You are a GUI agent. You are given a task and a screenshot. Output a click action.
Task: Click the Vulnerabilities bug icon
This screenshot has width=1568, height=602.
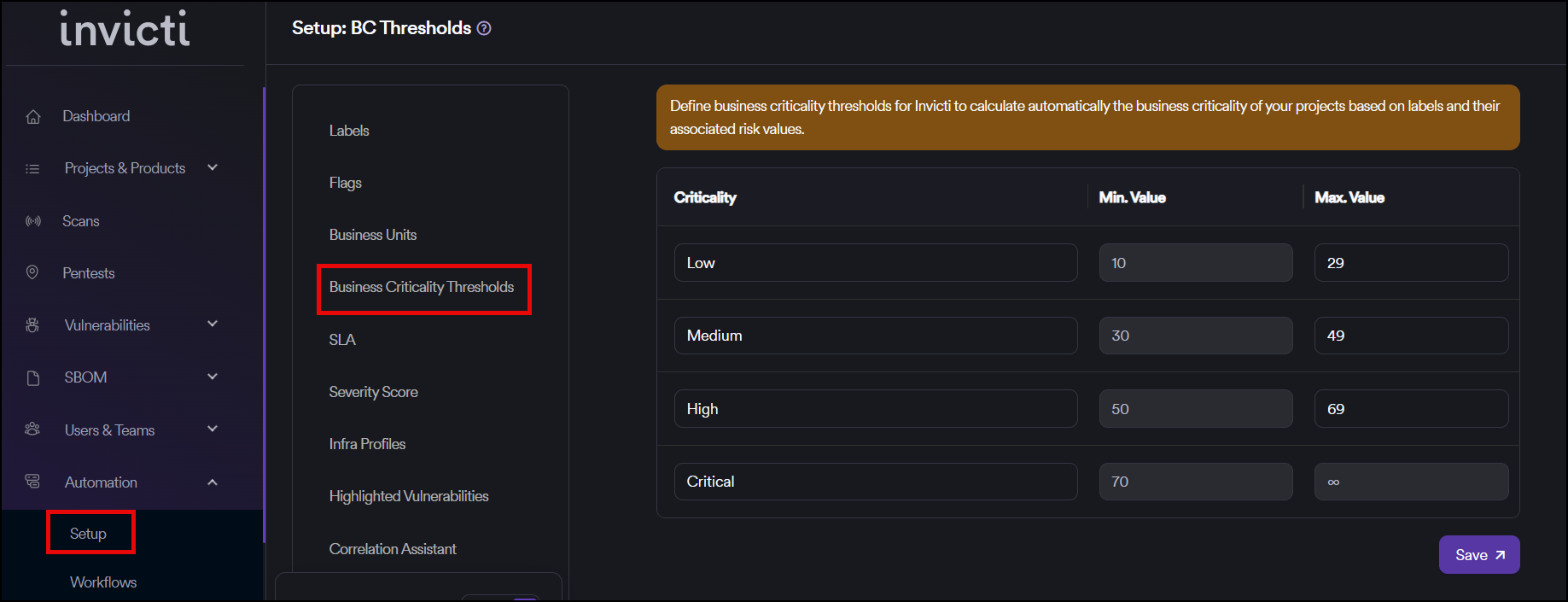(x=33, y=325)
